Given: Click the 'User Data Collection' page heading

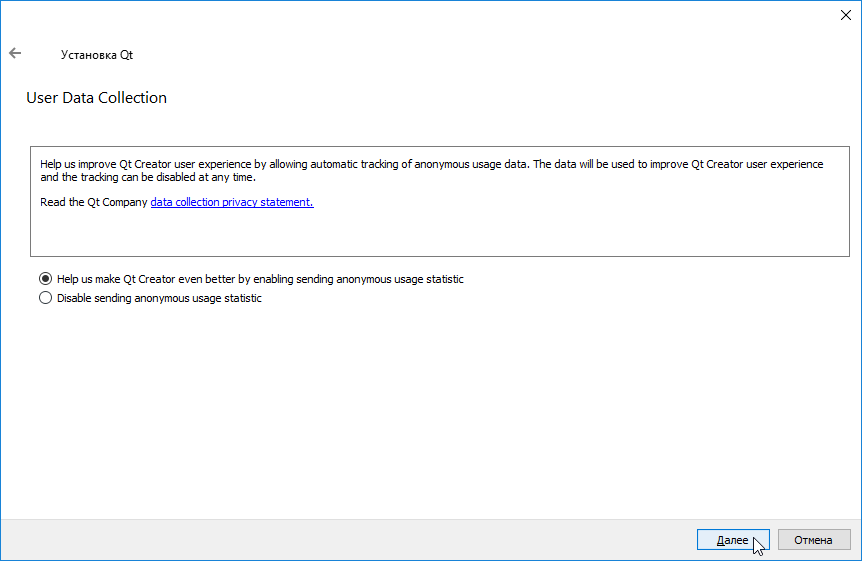Looking at the screenshot, I should tap(96, 98).
